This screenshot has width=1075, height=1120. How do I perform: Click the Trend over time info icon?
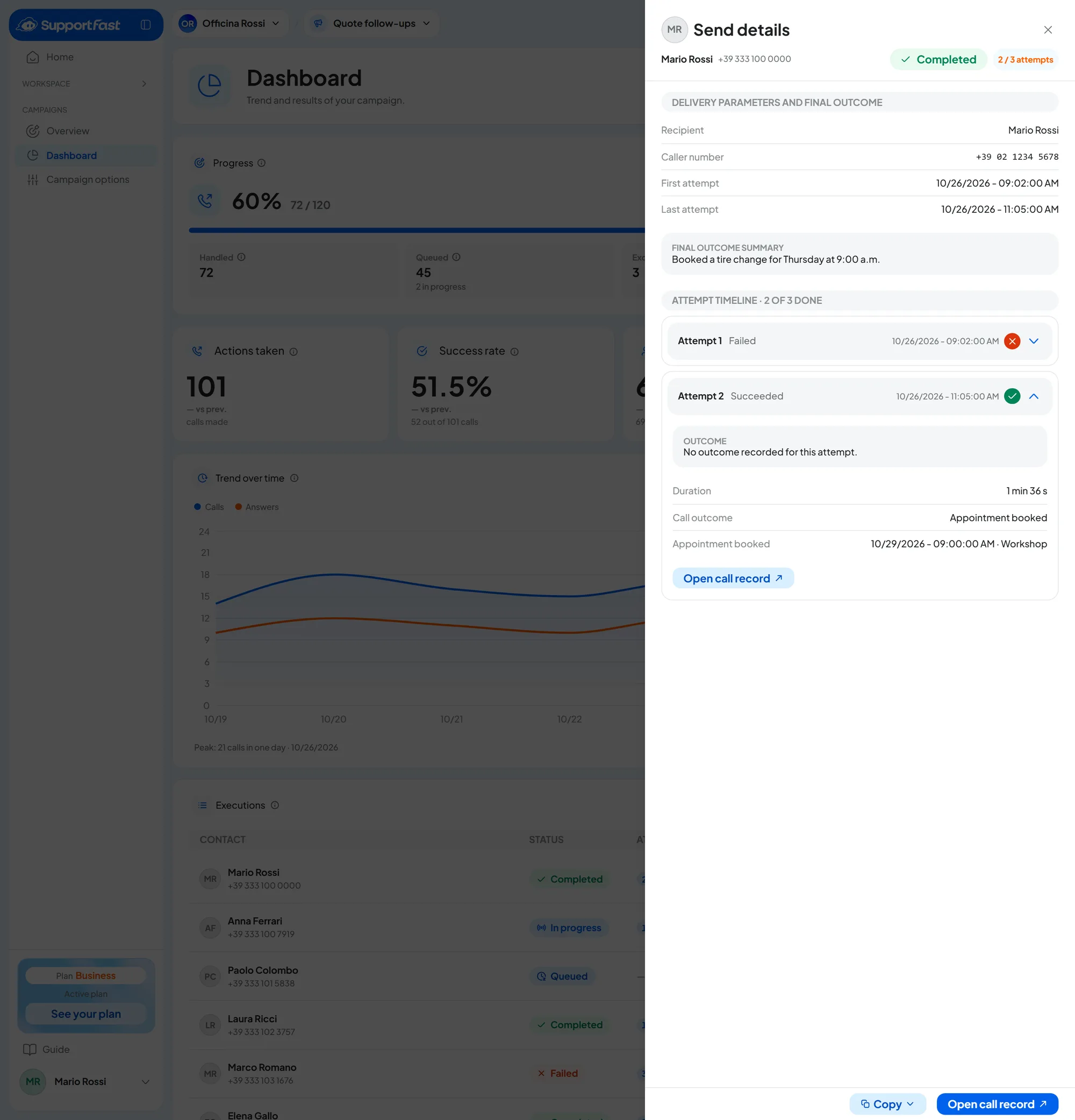294,477
